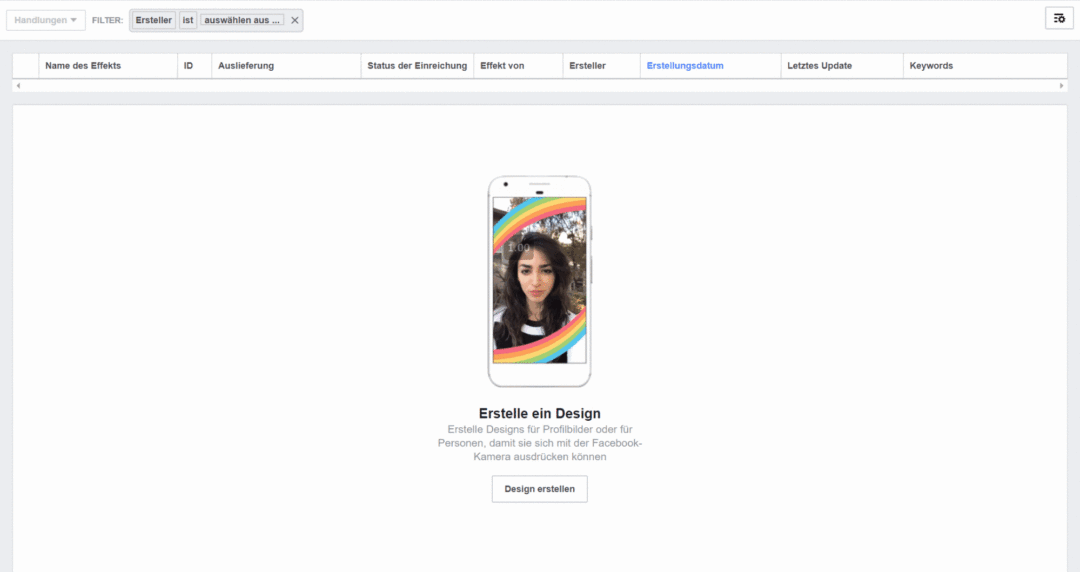This screenshot has height=572, width=1080.
Task: Click the left scroll arrow
Action: coord(19,85)
